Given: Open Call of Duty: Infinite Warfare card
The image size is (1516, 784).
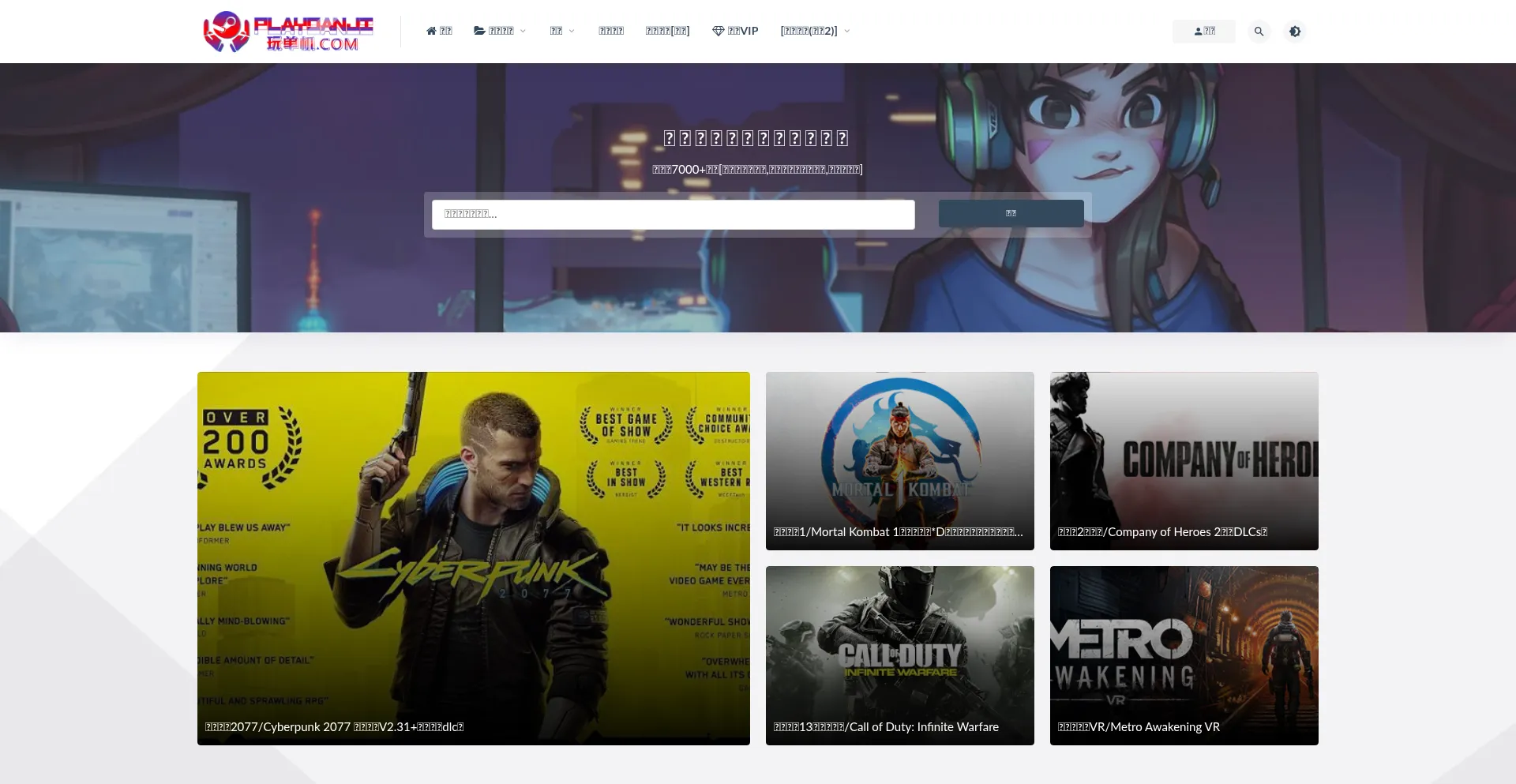Looking at the screenshot, I should point(900,655).
